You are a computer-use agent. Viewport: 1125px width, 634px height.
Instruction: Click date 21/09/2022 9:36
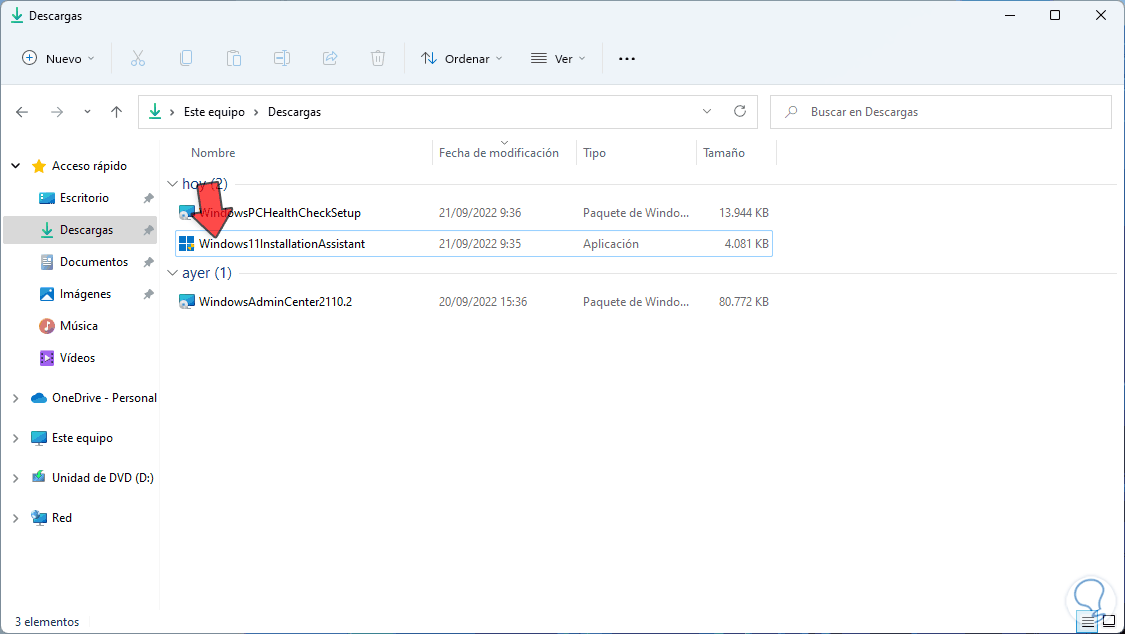(480, 213)
